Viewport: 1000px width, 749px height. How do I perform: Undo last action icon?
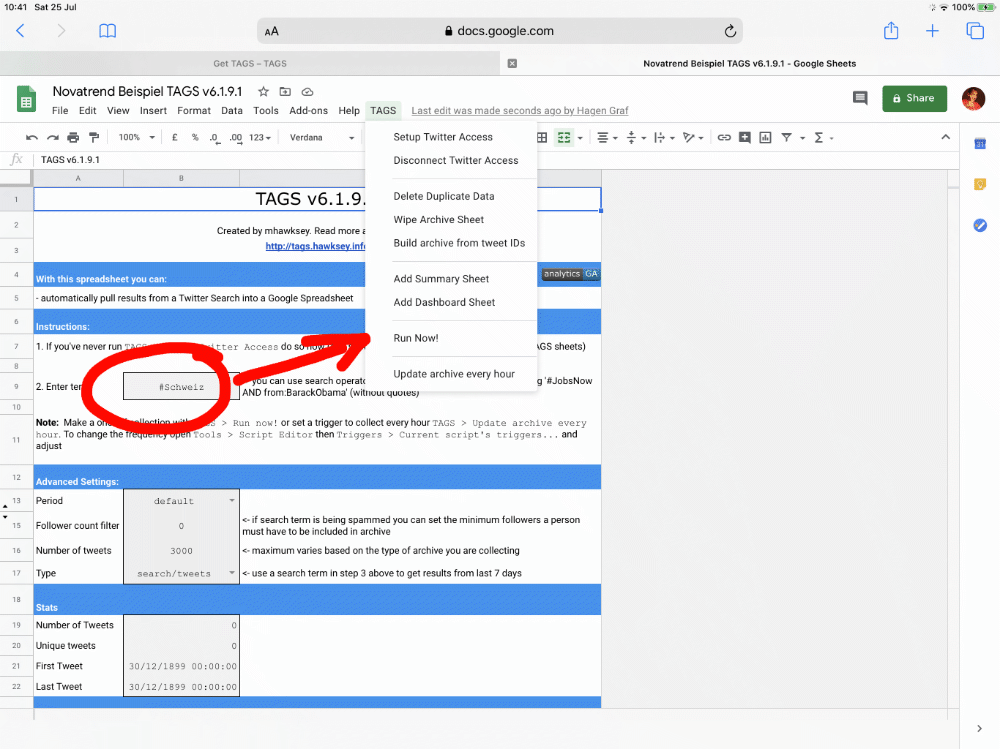(x=32, y=137)
